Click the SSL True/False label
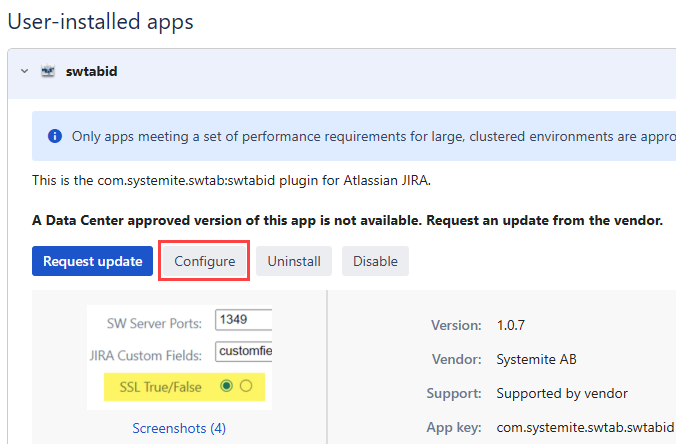 click(x=160, y=387)
